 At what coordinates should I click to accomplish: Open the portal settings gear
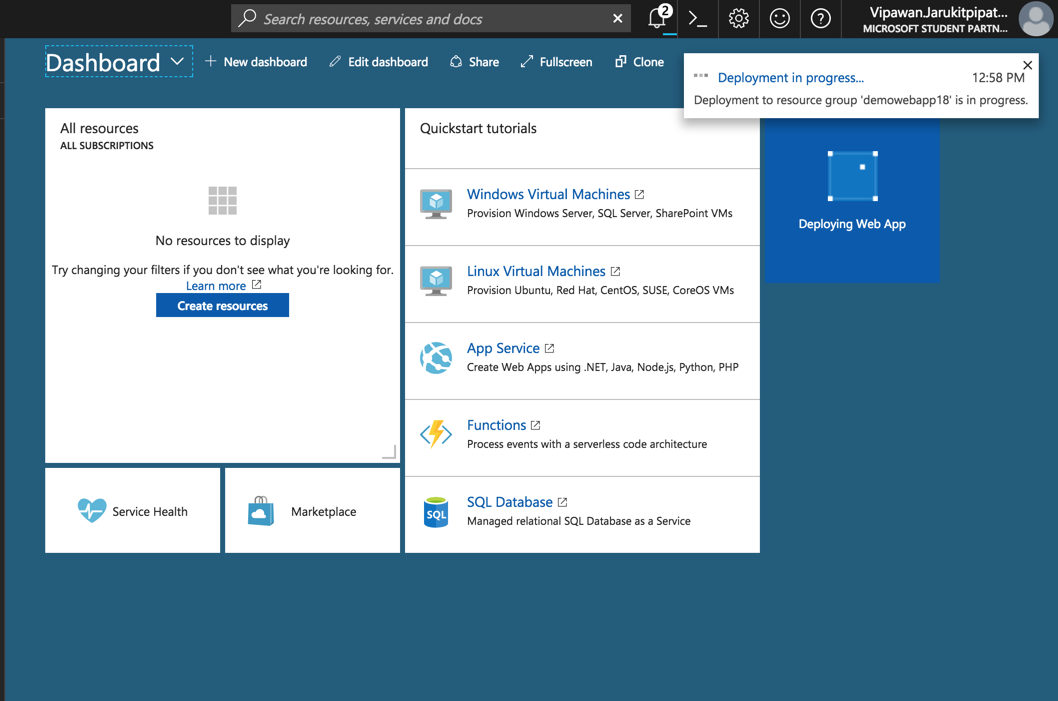[x=738, y=19]
